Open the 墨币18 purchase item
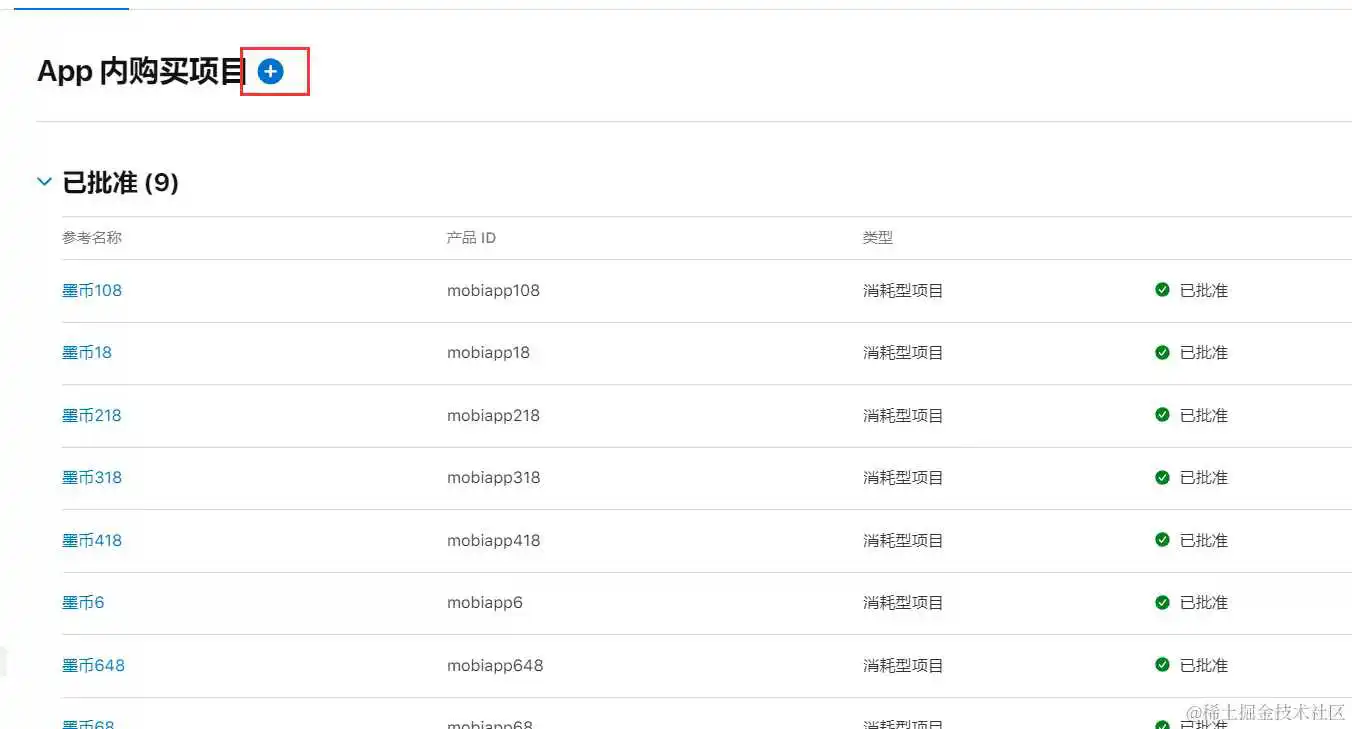1352x729 pixels. 87,352
